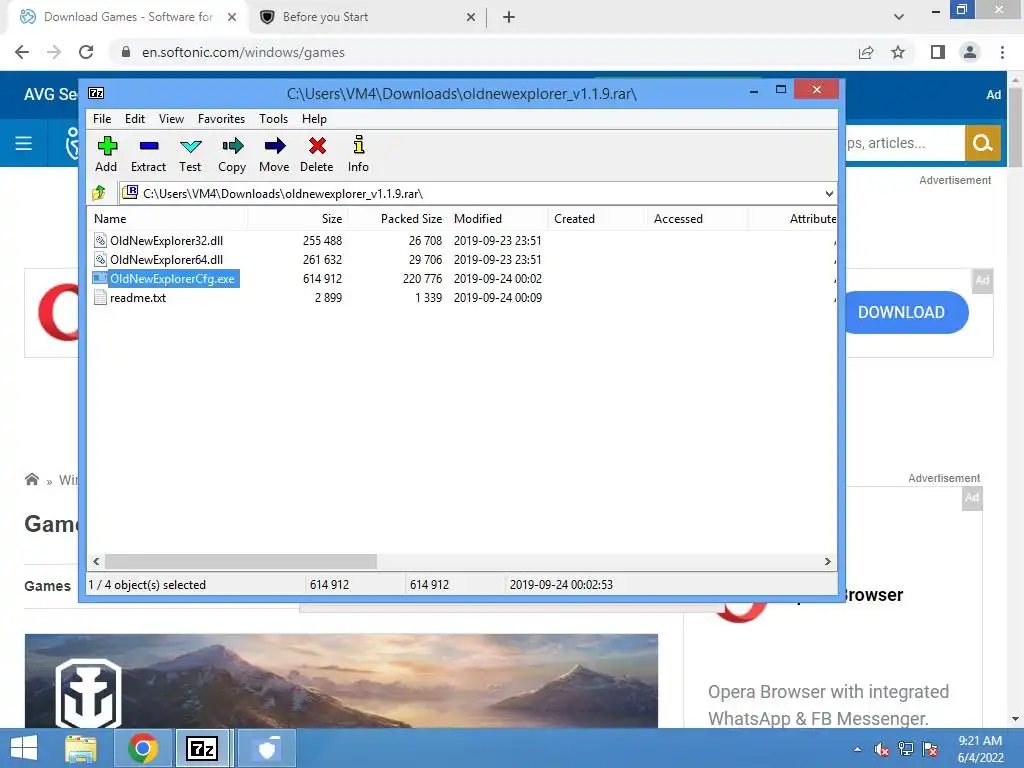The height and width of the screenshot is (768, 1024).
Task: Open File Explorer from the taskbar
Action: 81,748
